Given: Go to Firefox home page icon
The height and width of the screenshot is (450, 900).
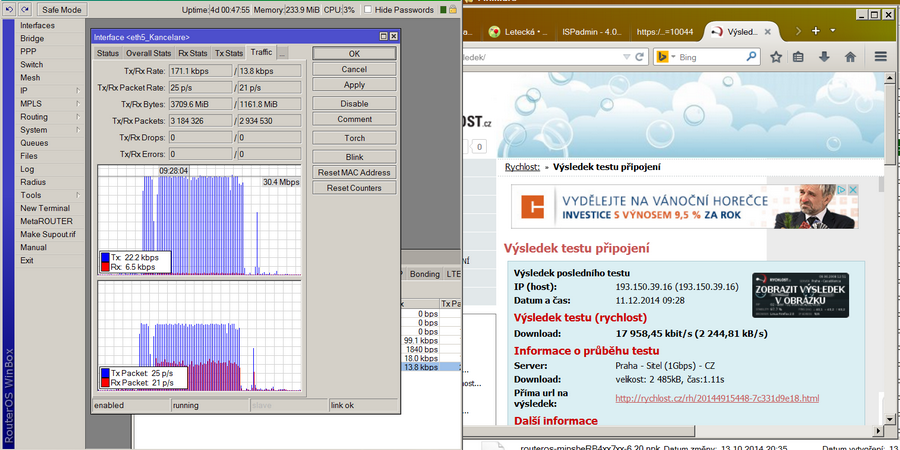Looking at the screenshot, I should tap(850, 58).
